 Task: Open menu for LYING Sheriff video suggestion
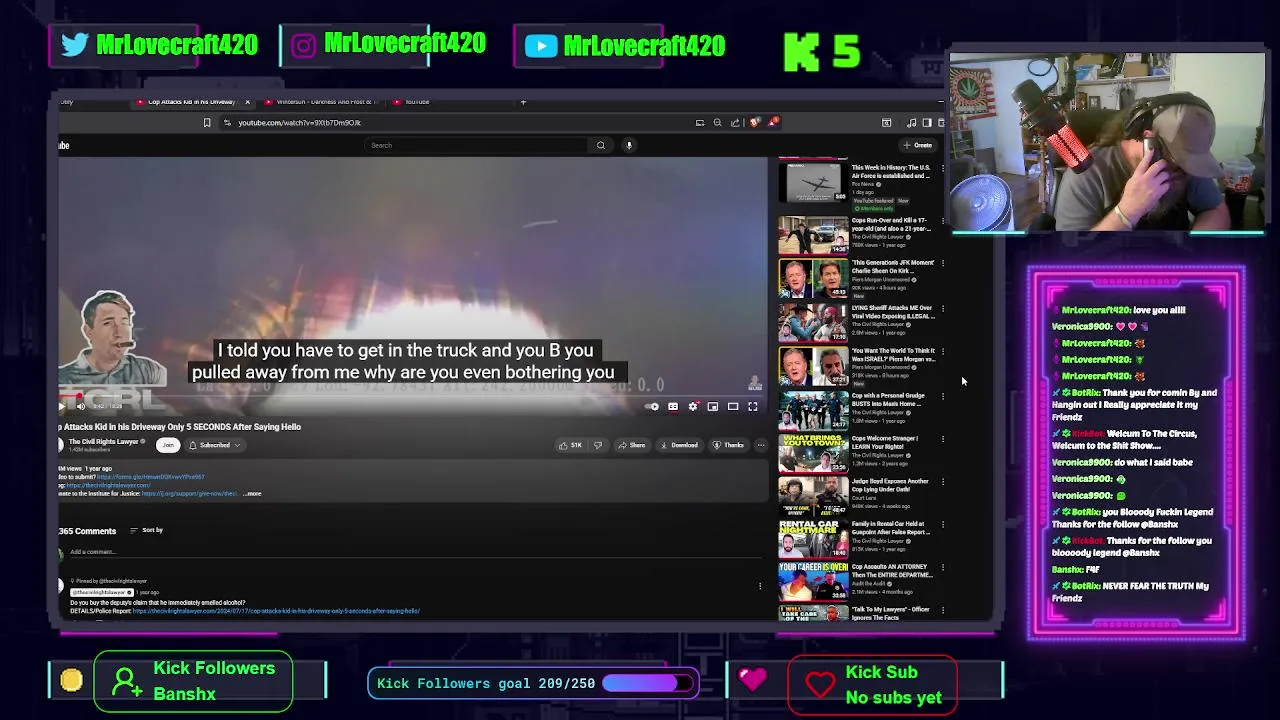click(x=943, y=309)
